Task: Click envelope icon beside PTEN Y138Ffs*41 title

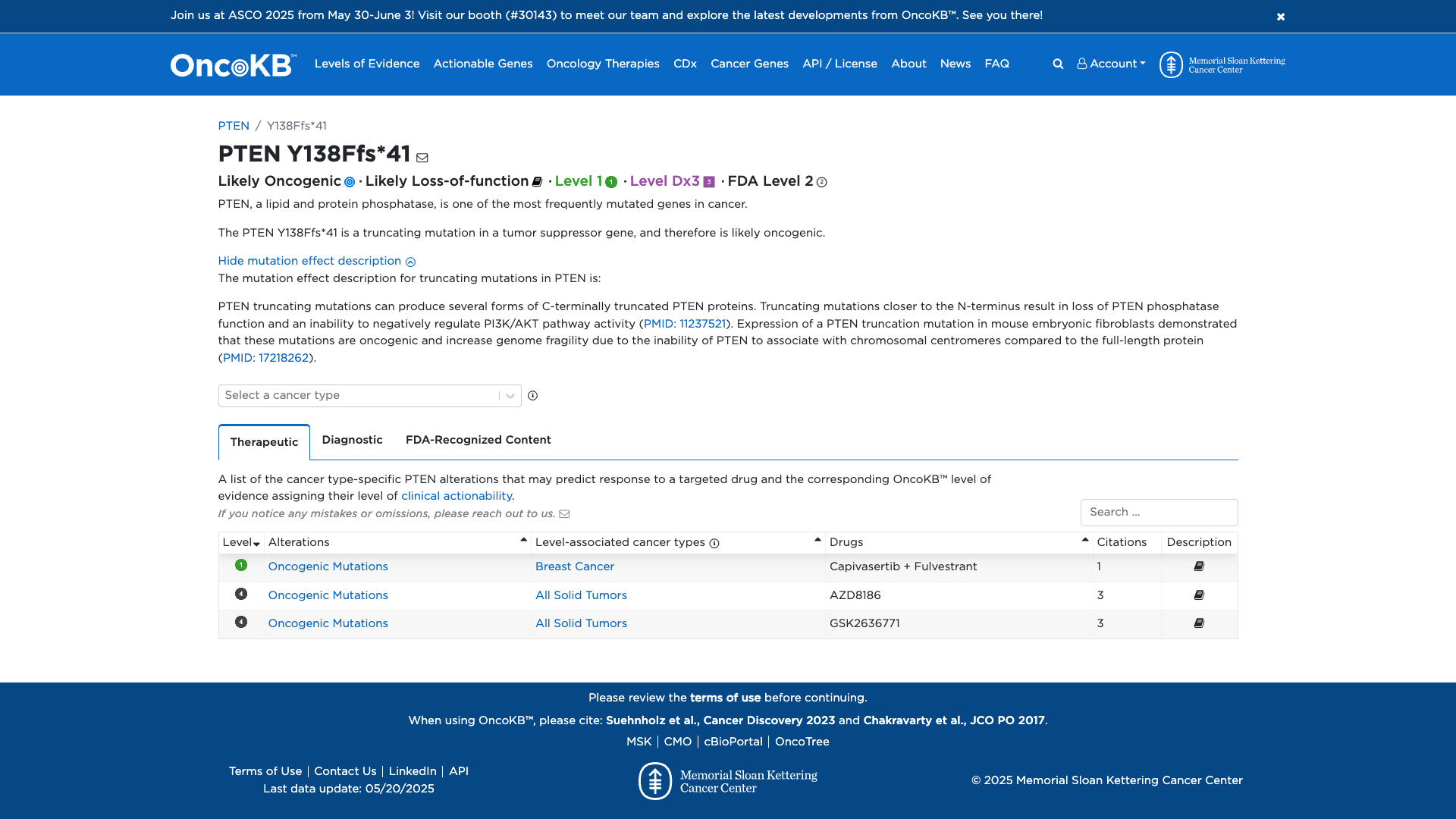Action: [422, 158]
